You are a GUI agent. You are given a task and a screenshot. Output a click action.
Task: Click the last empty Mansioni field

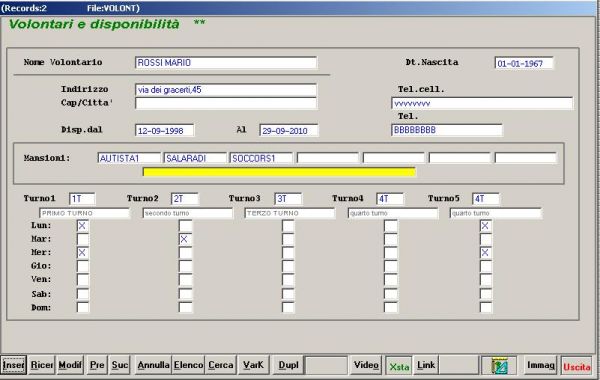(x=525, y=158)
